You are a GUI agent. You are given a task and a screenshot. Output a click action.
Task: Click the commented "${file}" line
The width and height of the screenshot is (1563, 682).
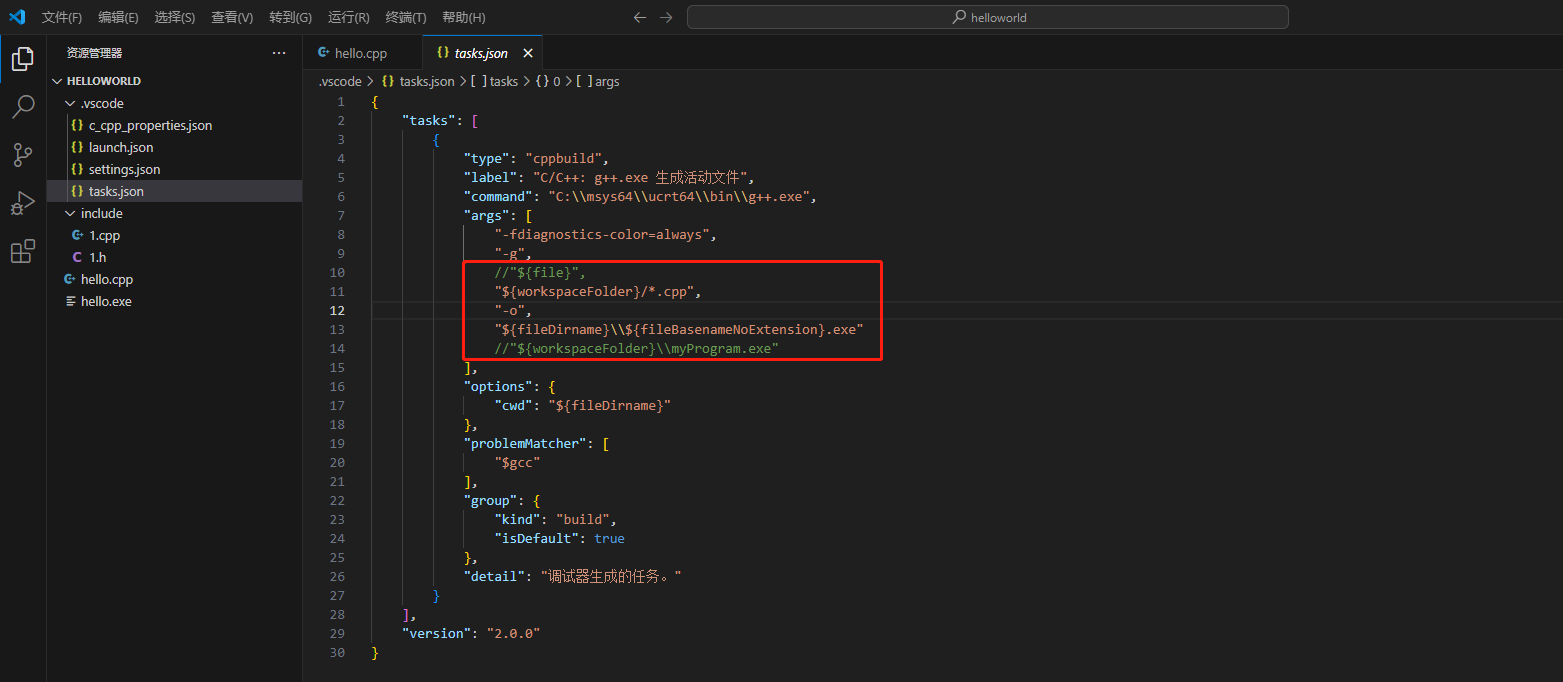pyautogui.click(x=539, y=272)
